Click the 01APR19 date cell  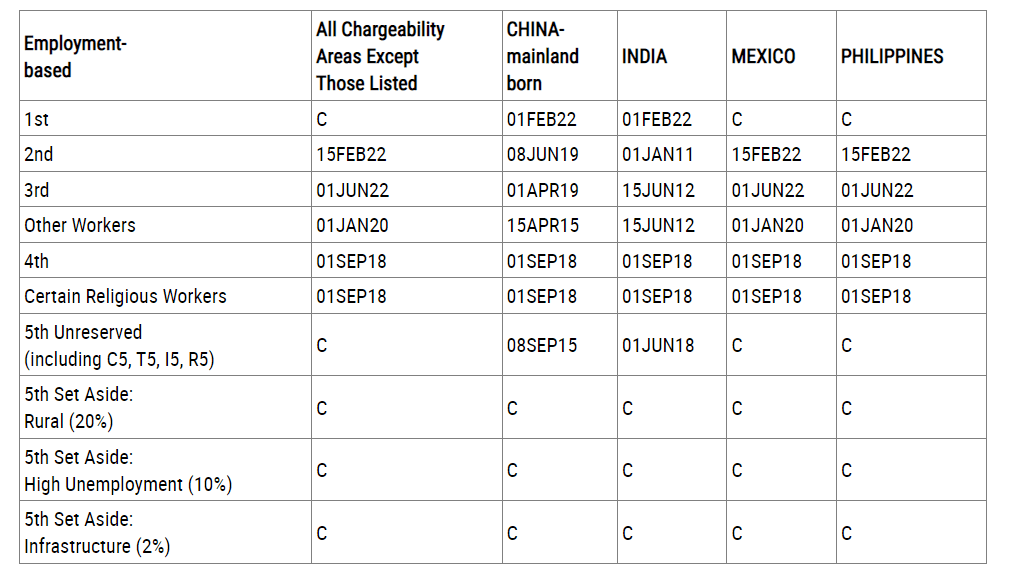click(x=542, y=190)
